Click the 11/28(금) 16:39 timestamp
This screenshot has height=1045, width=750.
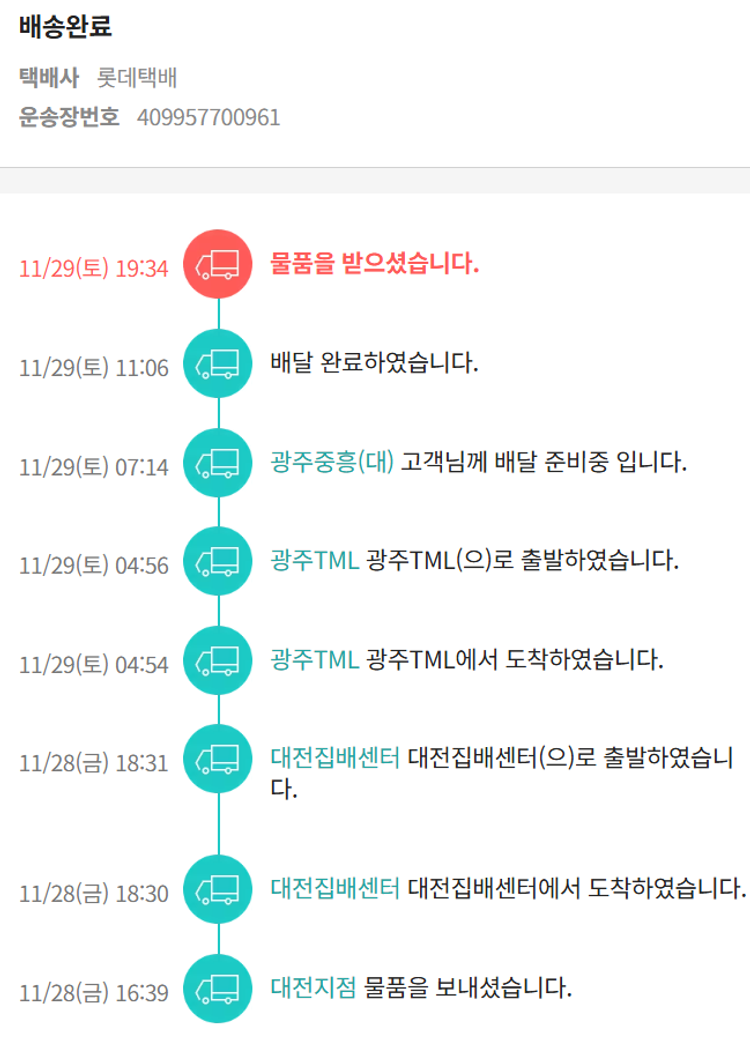pyautogui.click(x=94, y=993)
